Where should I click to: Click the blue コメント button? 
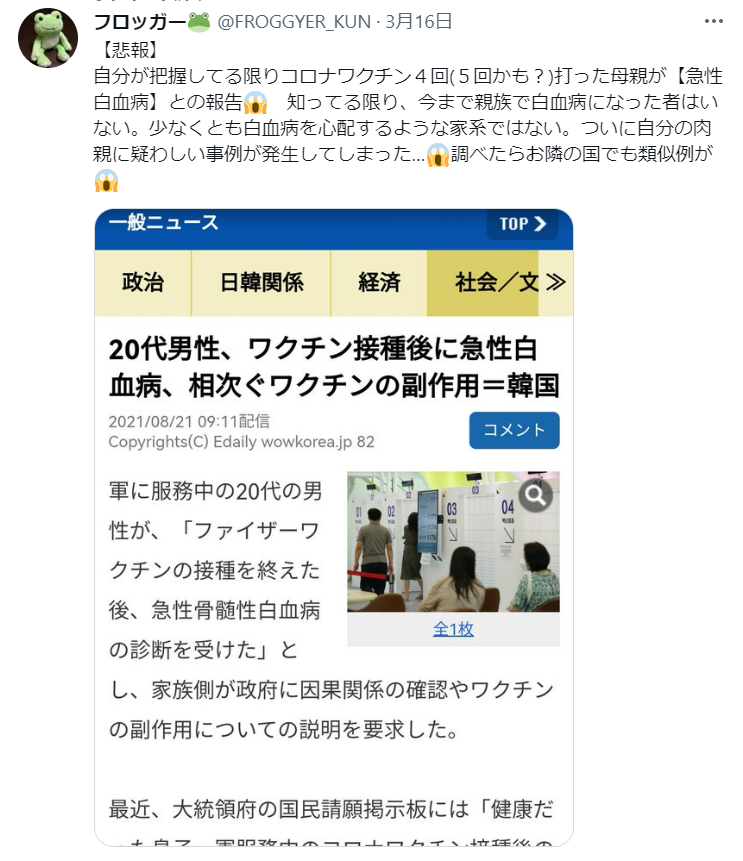[514, 430]
